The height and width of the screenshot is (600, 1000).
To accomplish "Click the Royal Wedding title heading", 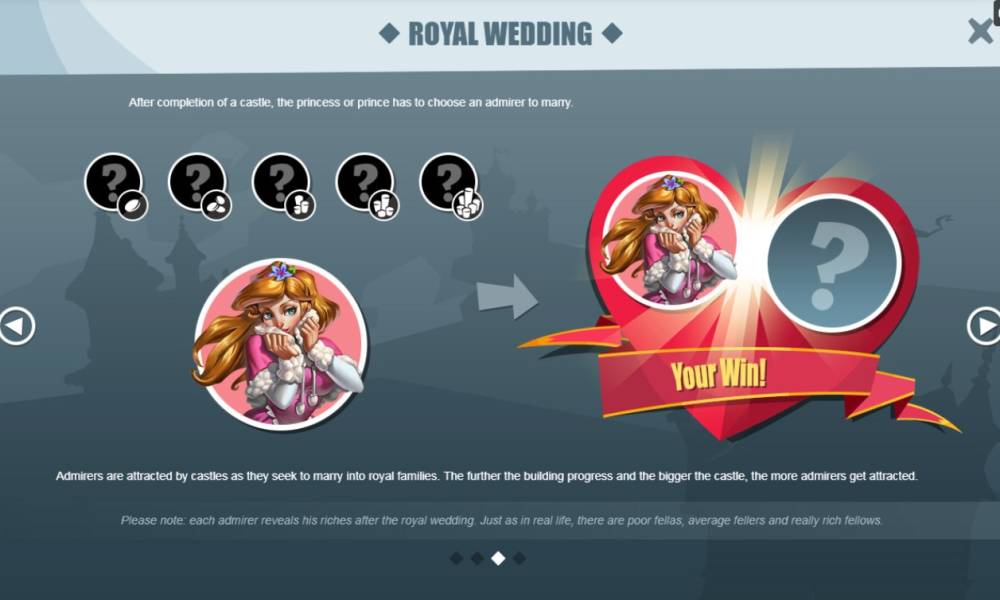I will click(x=500, y=34).
